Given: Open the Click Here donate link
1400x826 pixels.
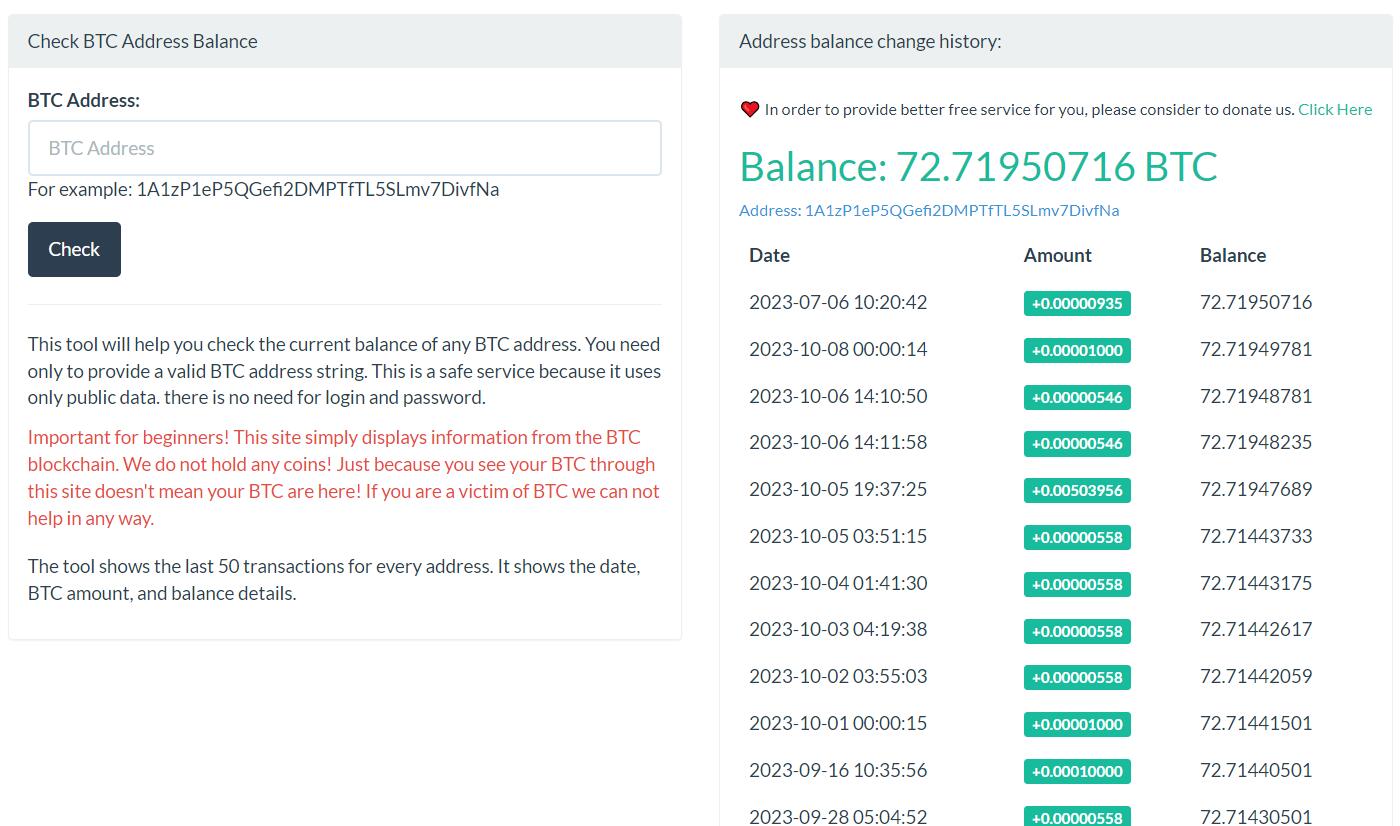Looking at the screenshot, I should point(1335,109).
